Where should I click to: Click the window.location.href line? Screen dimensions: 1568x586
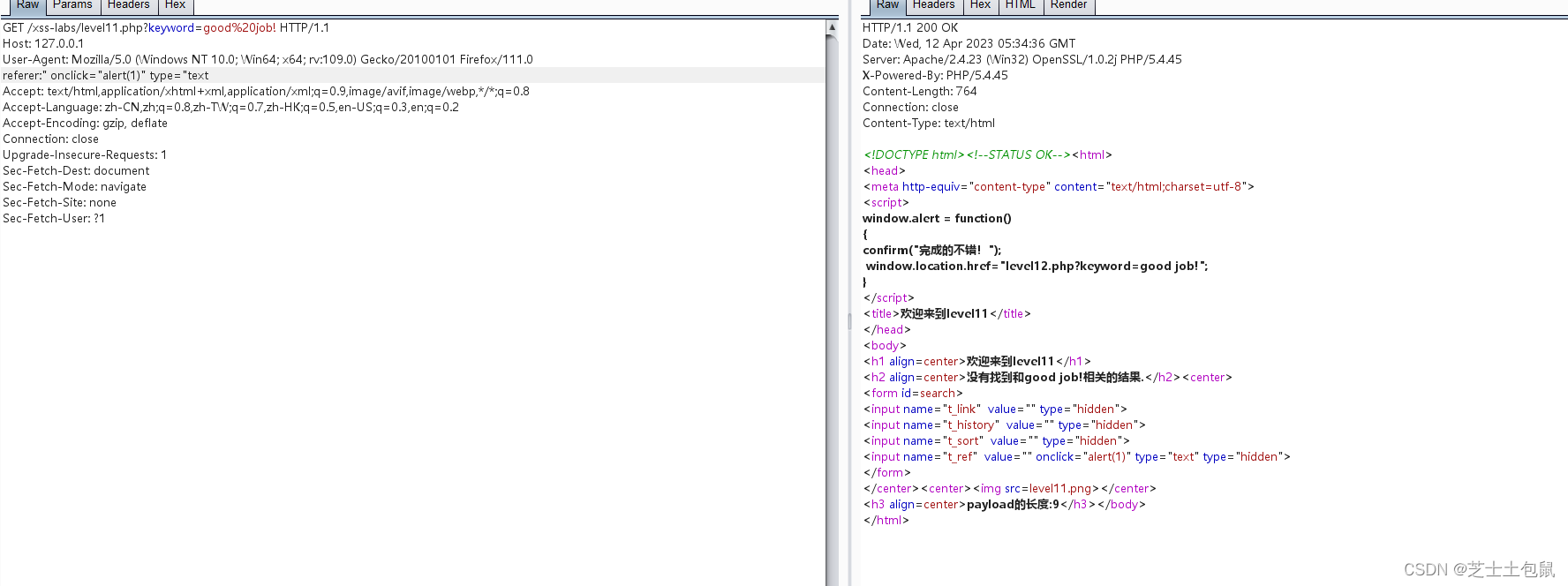click(1037, 266)
